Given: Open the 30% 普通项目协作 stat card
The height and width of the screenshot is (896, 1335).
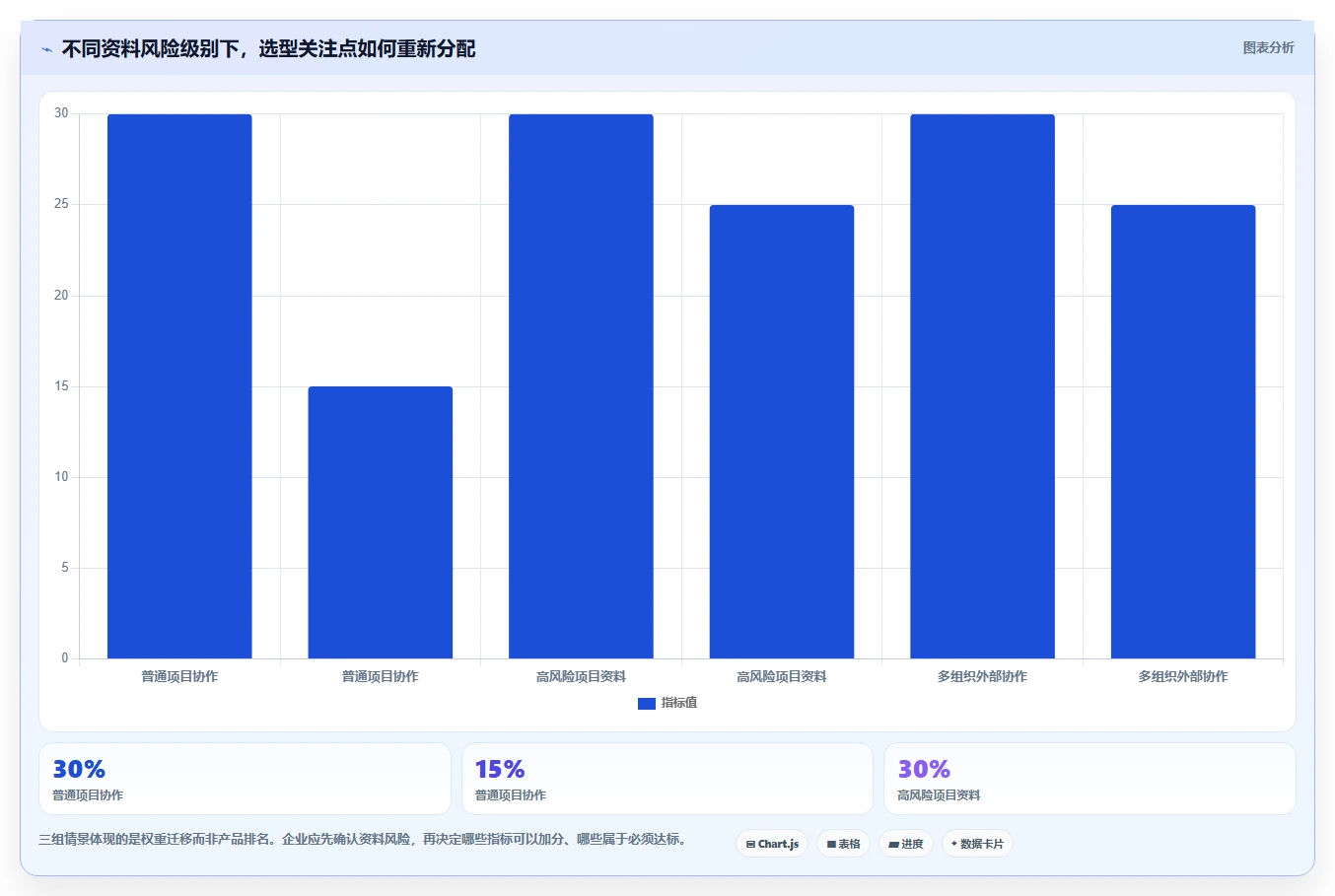Looking at the screenshot, I should 245,779.
